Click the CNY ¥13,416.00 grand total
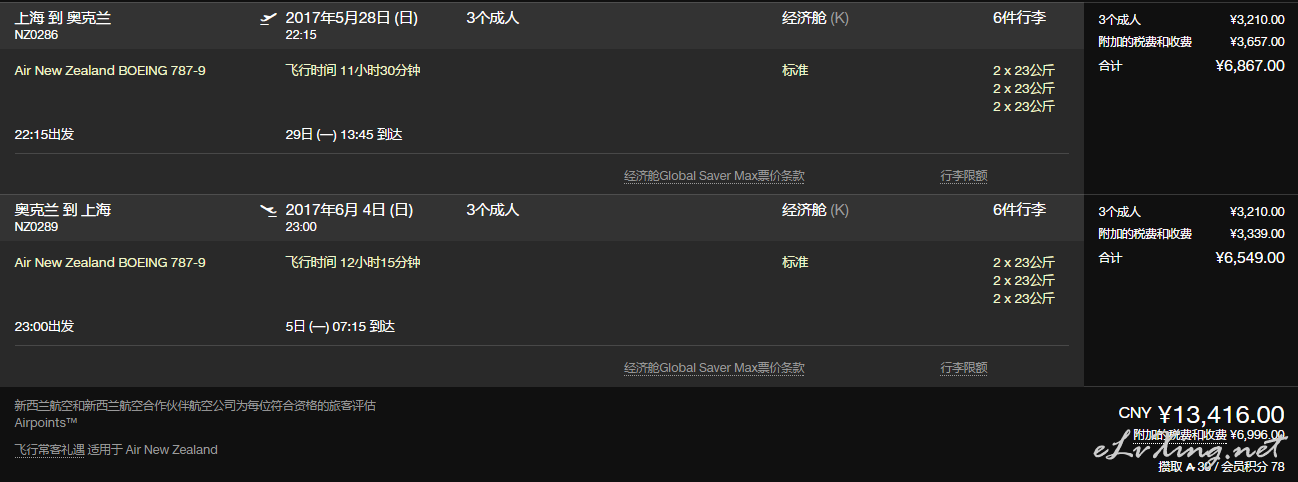Screen dimensions: 1298x482 point(1201,414)
